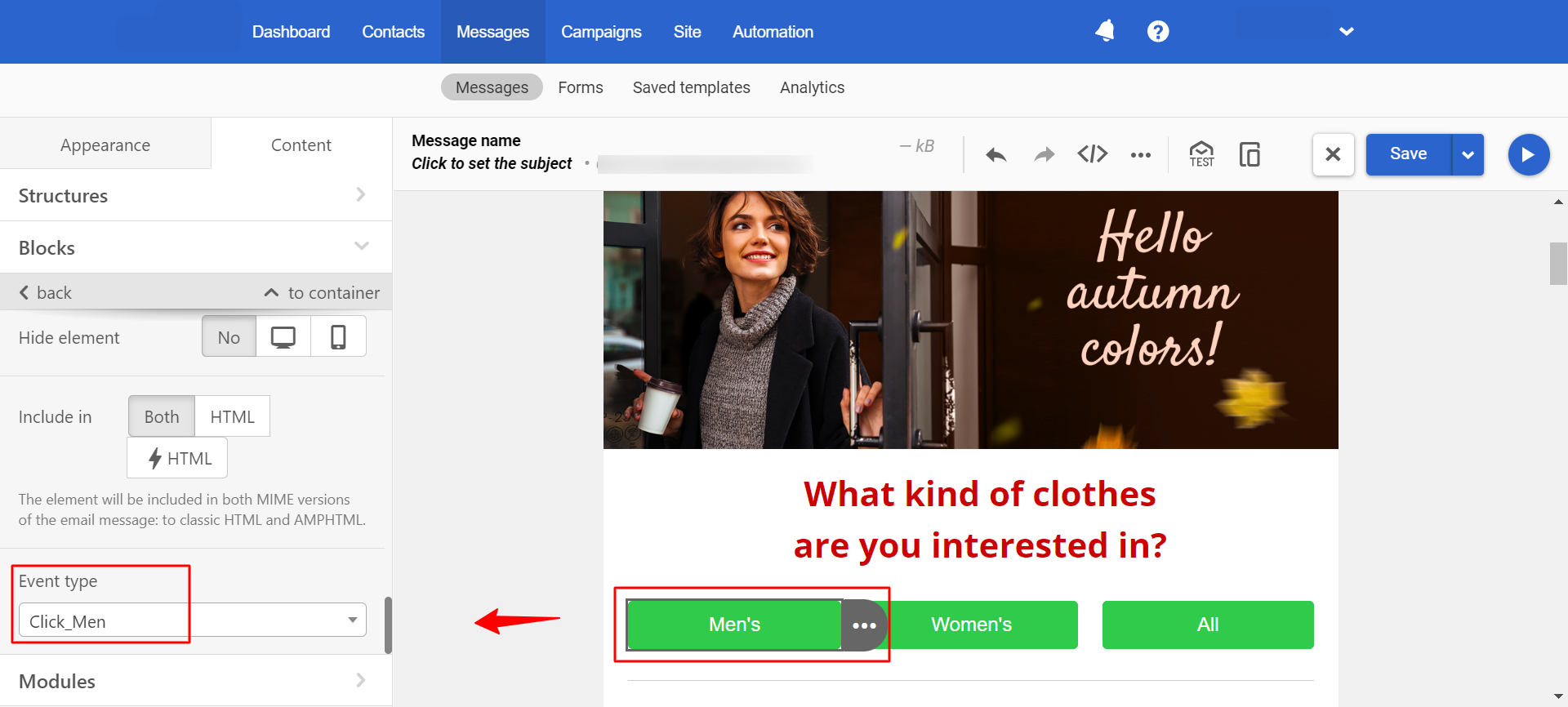The image size is (1568, 707).
Task: Click the blue play preview button
Action: tap(1528, 154)
